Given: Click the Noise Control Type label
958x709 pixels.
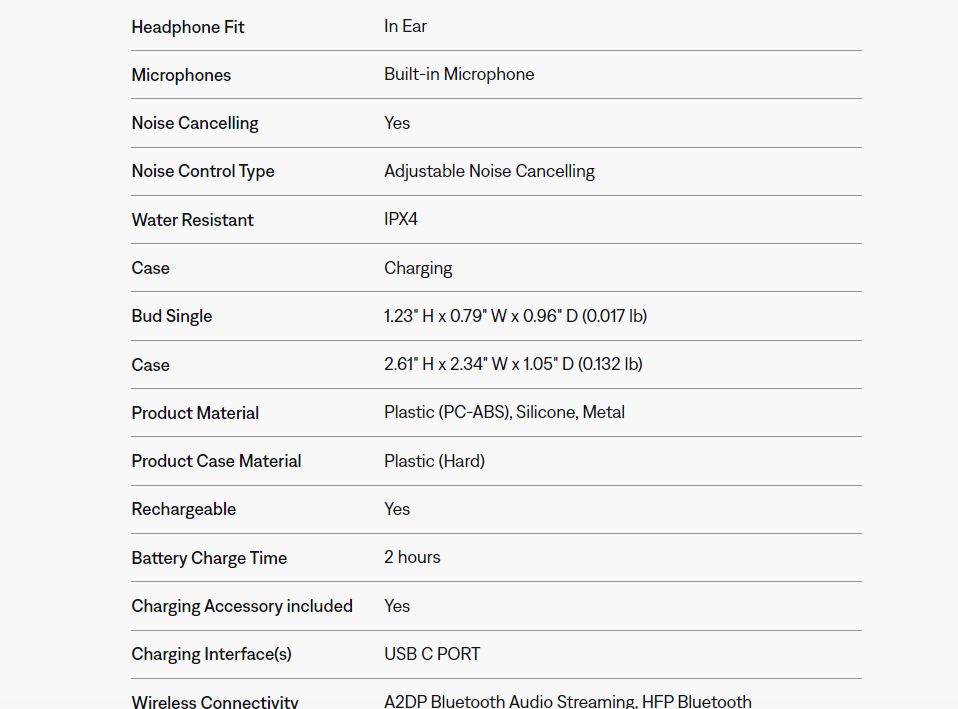Looking at the screenshot, I should click(x=203, y=171).
